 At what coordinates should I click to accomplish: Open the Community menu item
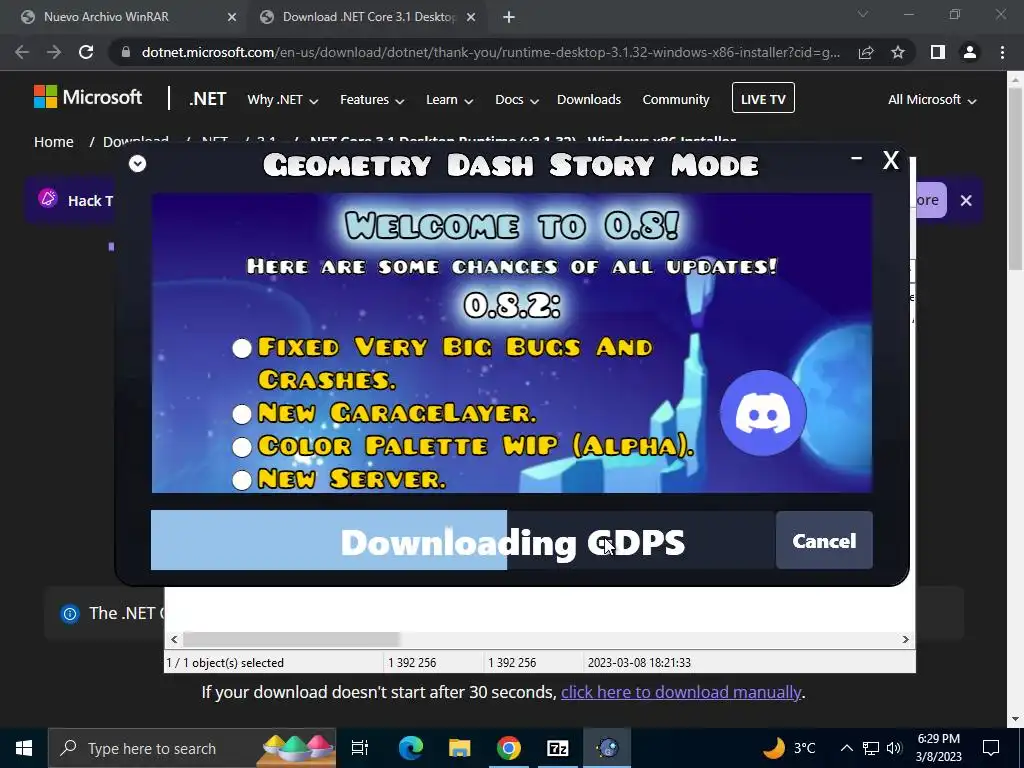[675, 99]
